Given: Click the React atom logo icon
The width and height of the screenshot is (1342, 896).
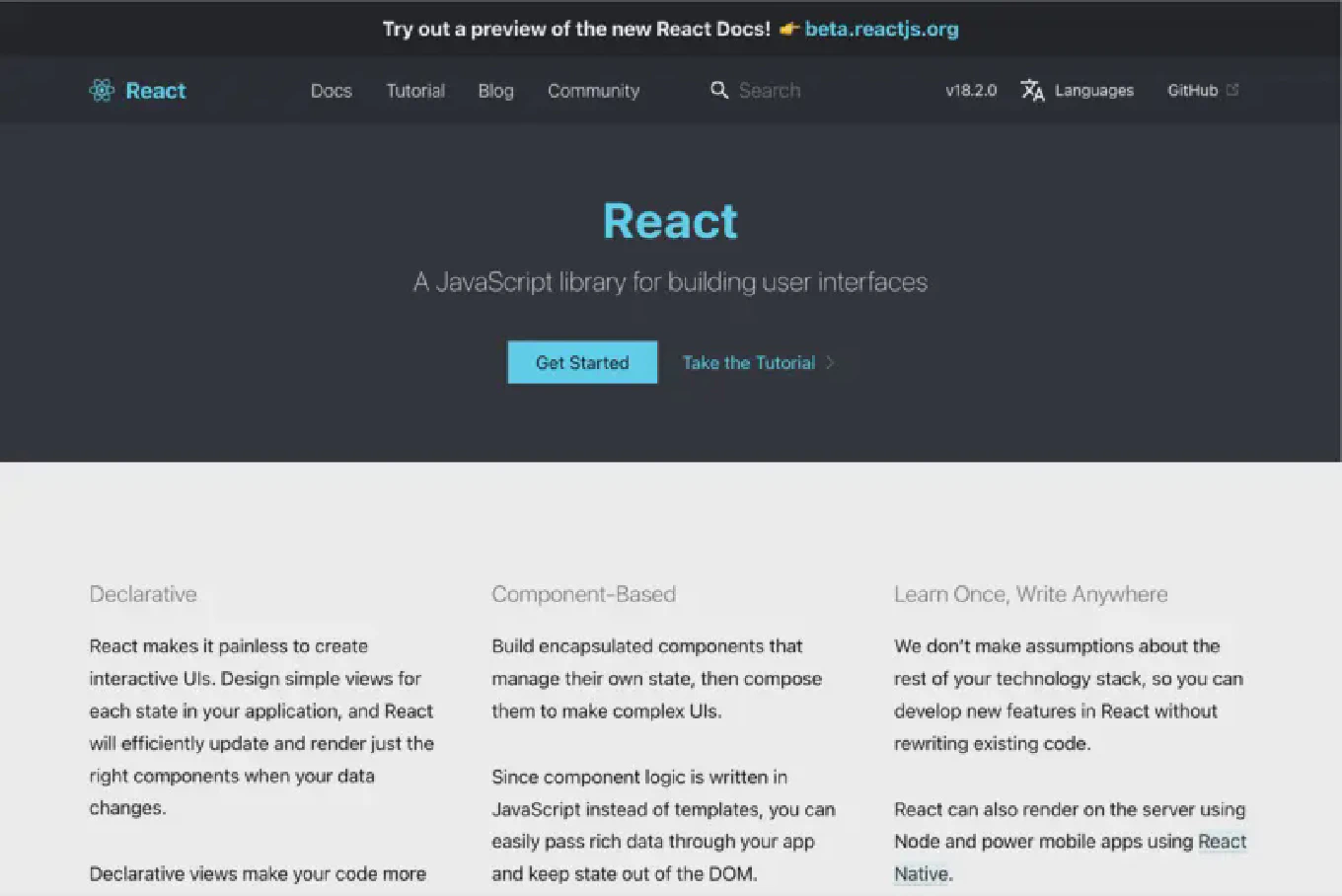Looking at the screenshot, I should click(x=102, y=91).
